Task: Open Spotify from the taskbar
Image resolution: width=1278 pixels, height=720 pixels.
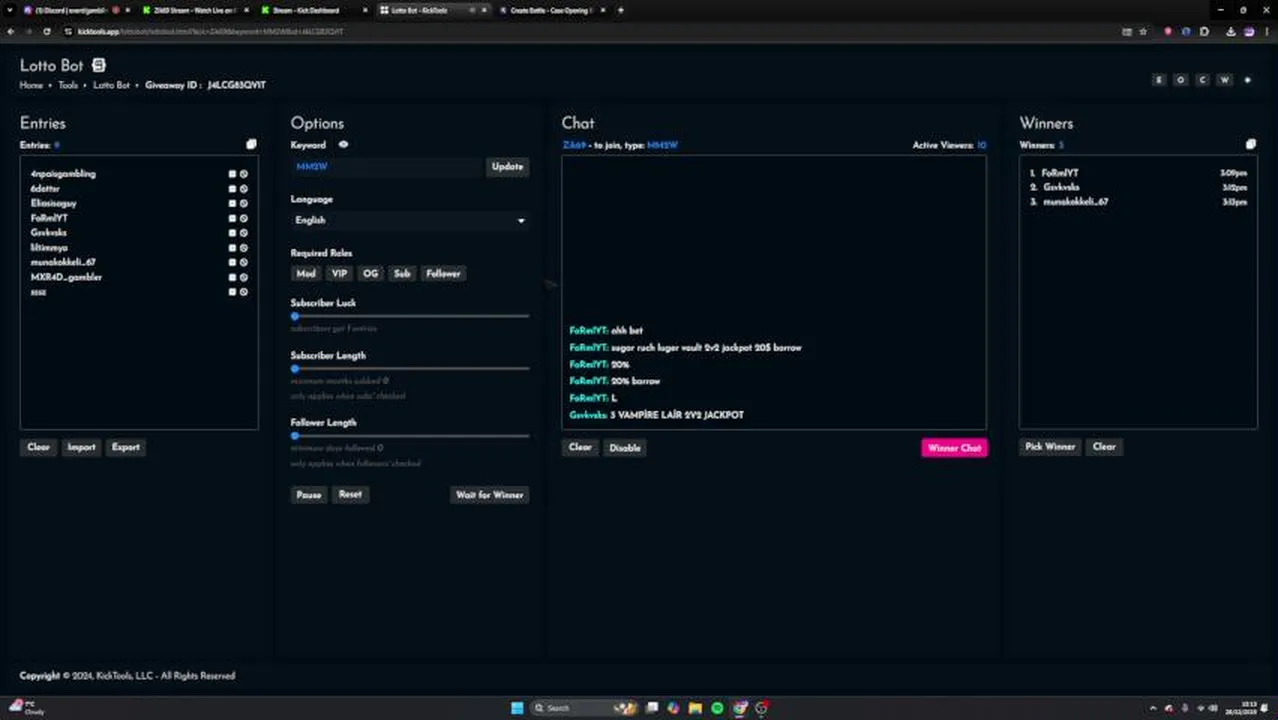Action: point(717,708)
